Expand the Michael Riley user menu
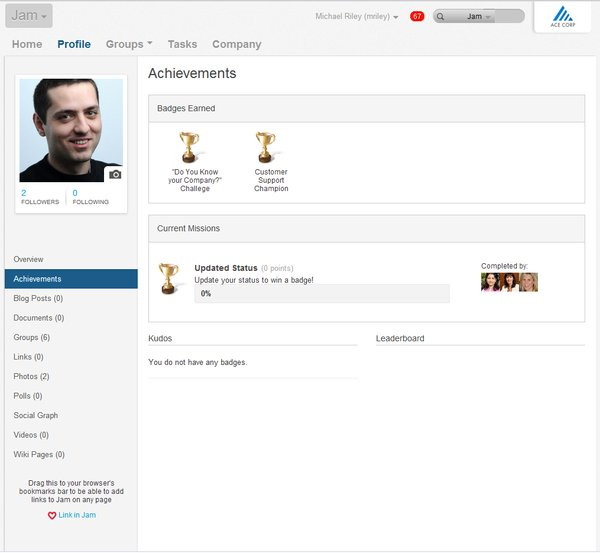The image size is (600, 553). 357,16
